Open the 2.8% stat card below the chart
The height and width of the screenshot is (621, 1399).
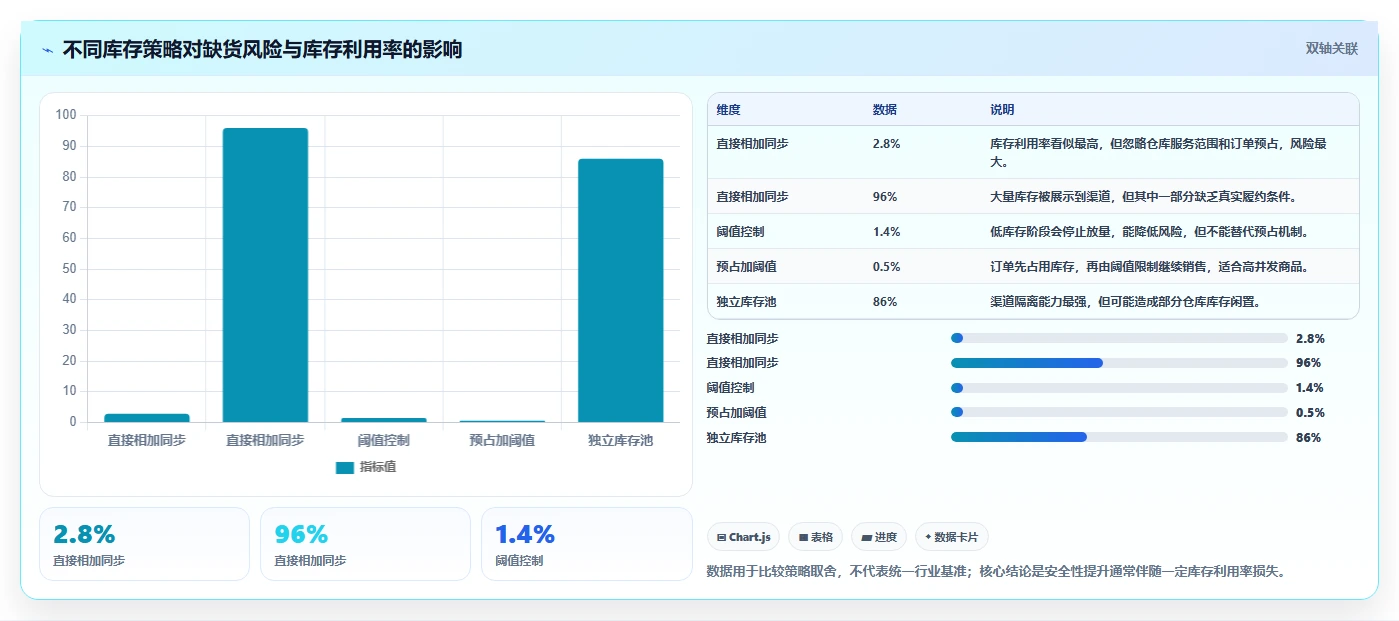point(144,544)
